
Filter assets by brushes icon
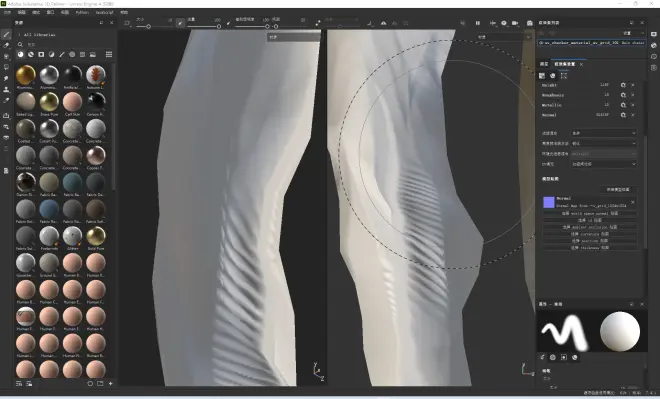point(62,54)
